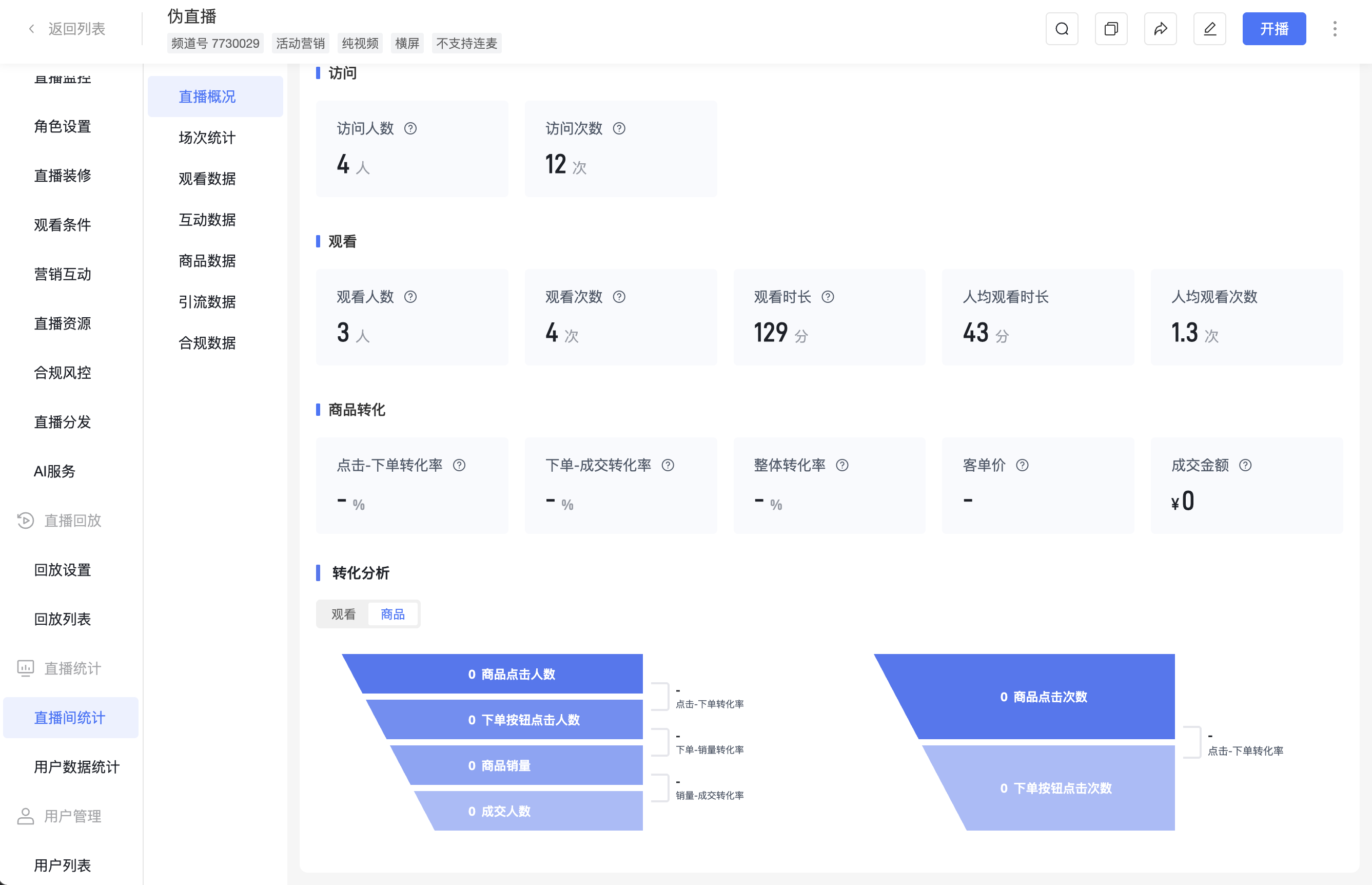Click the back chevron beside 返回列表
This screenshot has width=1372, height=885.
32,29
